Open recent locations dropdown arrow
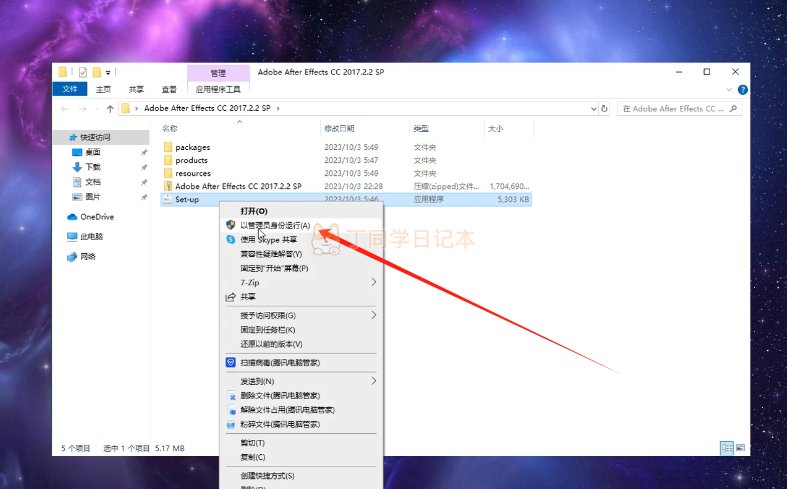 [x=96, y=109]
